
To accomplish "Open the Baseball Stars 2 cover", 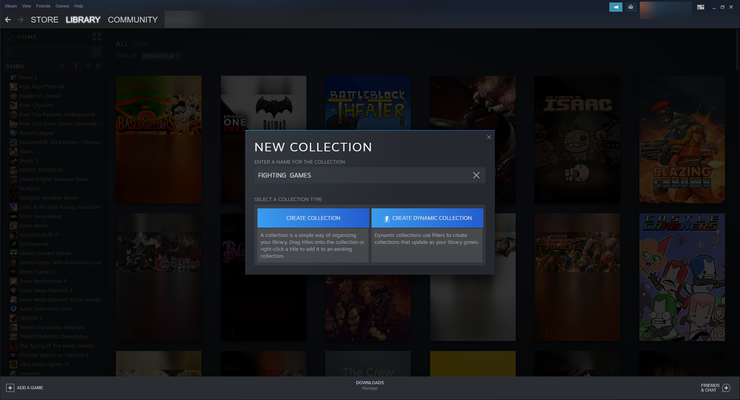I will tap(159, 140).
